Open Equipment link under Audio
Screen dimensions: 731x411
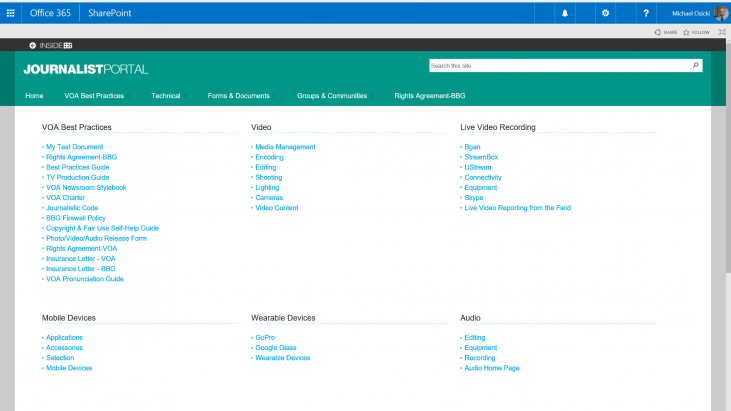481,348
